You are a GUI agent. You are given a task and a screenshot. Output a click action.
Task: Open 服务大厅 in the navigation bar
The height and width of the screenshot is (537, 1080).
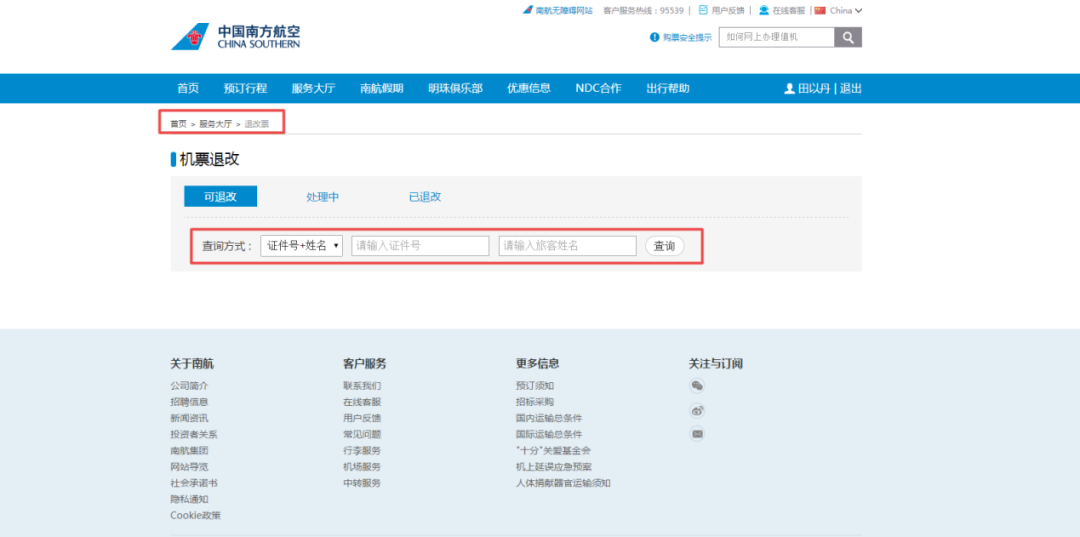(x=313, y=88)
